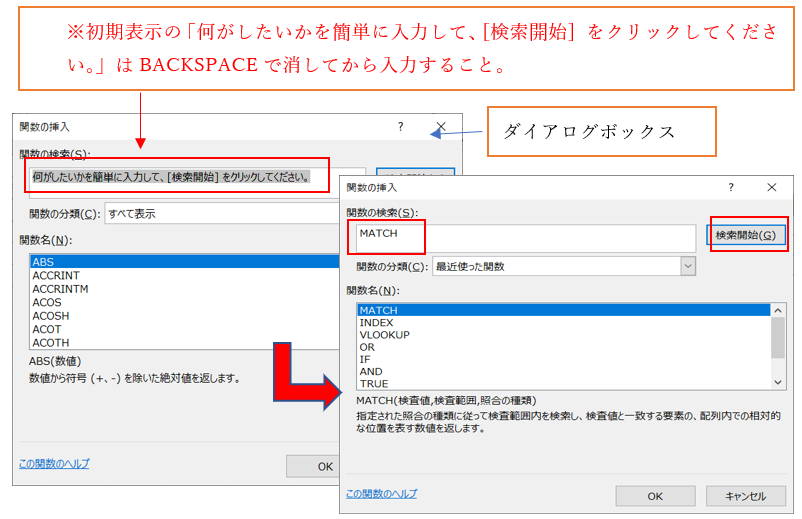Viewport: 802px width, 519px height.
Task: Choose ACOSH from the function list
Action: point(51,316)
